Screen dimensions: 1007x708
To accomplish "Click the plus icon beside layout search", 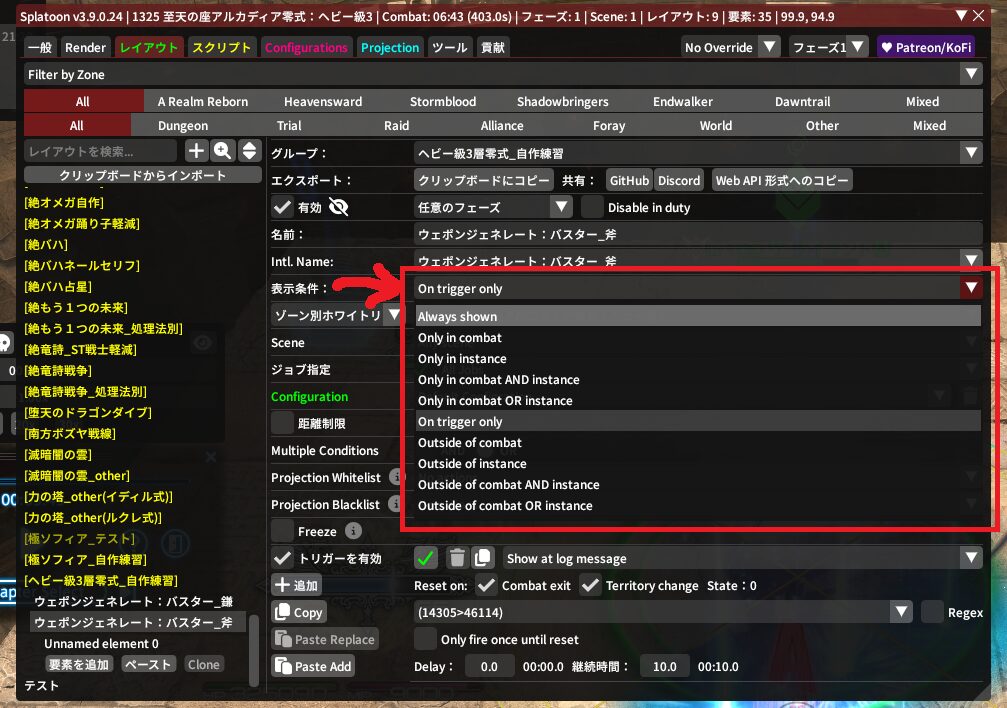I will tap(197, 151).
